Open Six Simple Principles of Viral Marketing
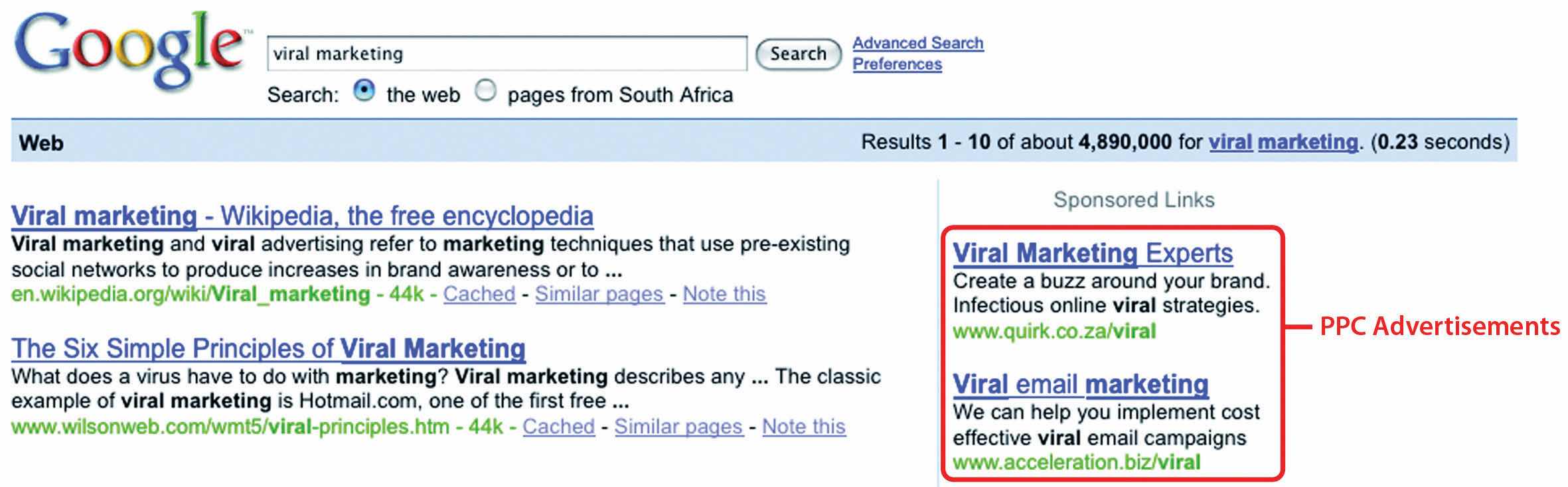The height and width of the screenshot is (487, 1568). (268, 348)
